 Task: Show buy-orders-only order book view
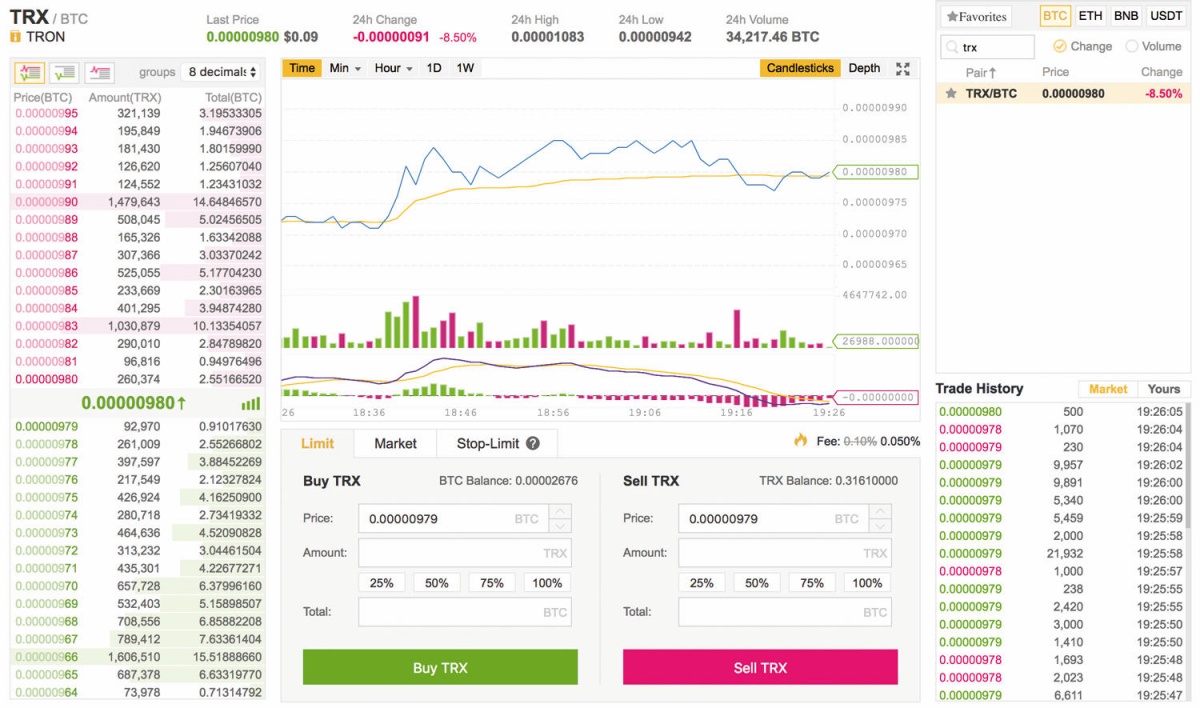pos(64,72)
